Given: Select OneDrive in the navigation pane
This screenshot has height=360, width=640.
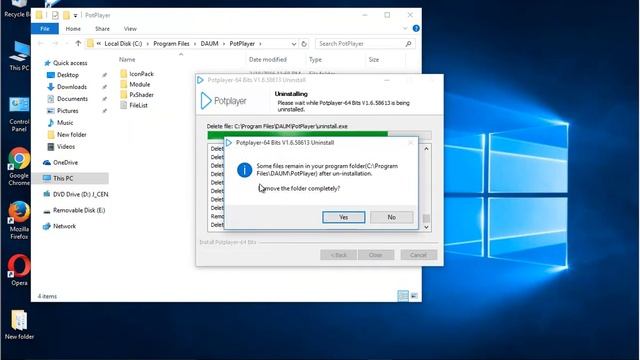Looking at the screenshot, I should 60,162.
